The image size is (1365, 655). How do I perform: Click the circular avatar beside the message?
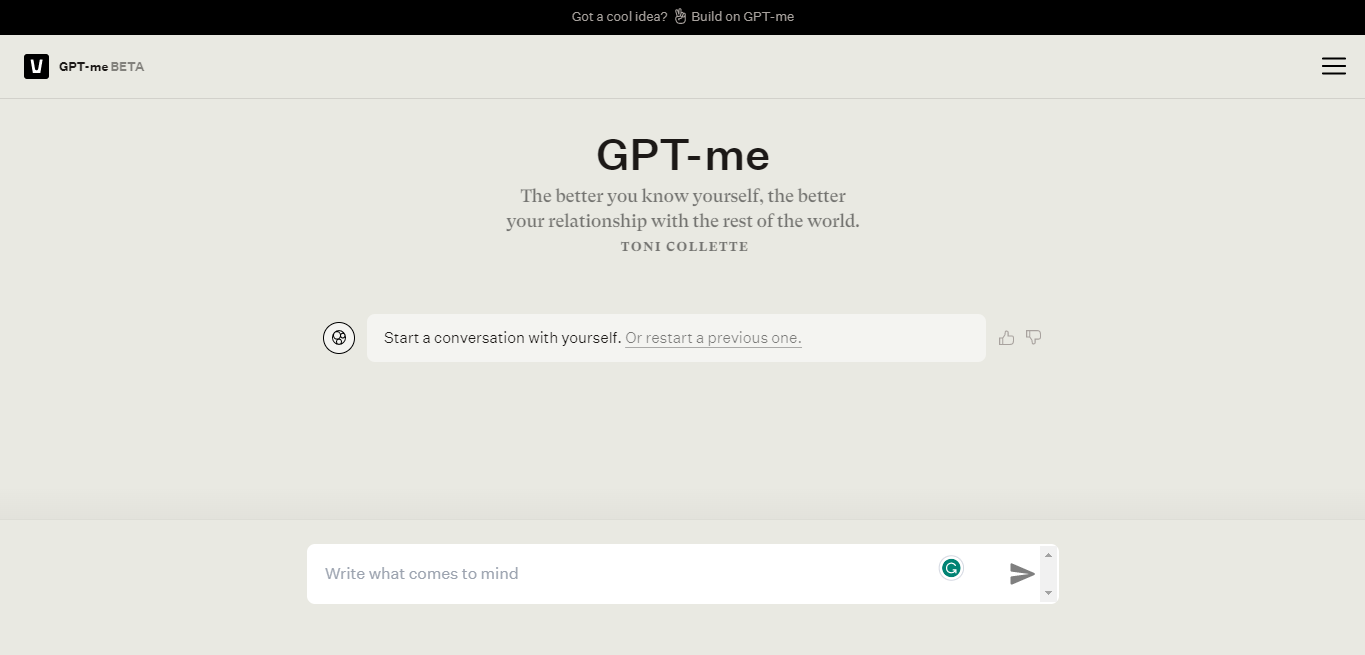click(339, 338)
